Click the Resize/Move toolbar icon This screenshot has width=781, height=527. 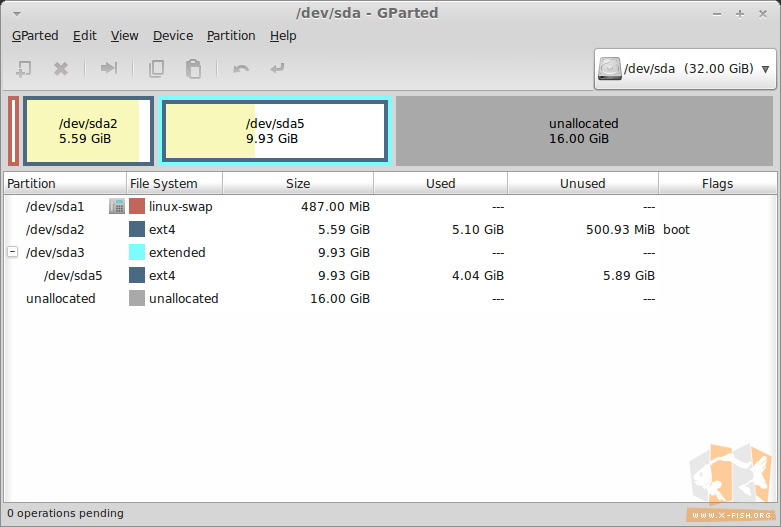[x=109, y=68]
